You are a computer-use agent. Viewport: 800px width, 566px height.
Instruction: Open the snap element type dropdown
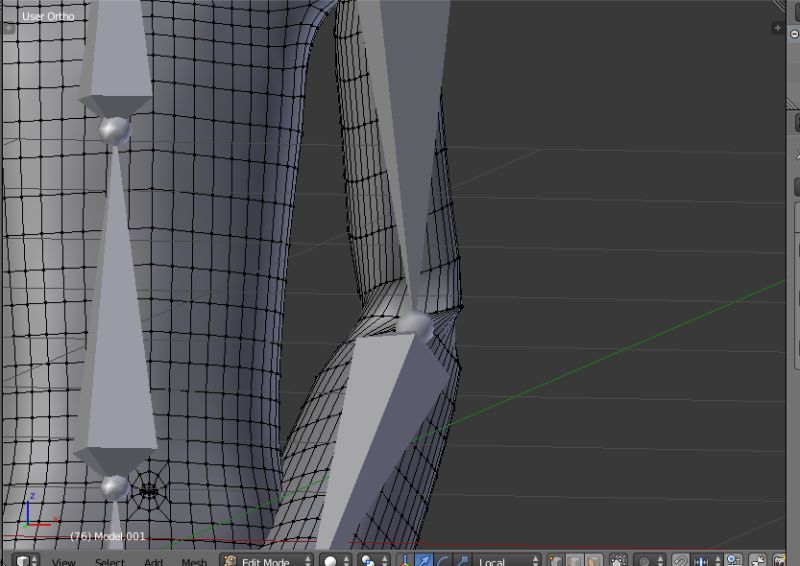[x=707, y=560]
